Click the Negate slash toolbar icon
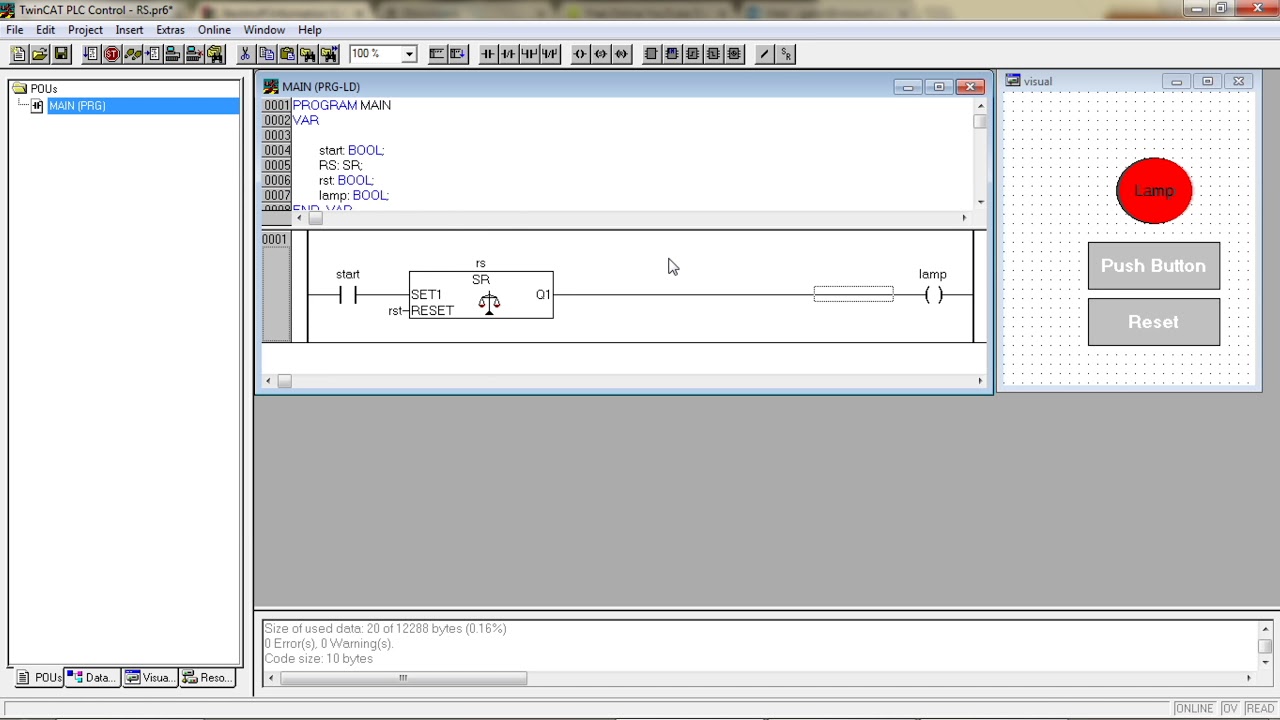 tap(764, 54)
